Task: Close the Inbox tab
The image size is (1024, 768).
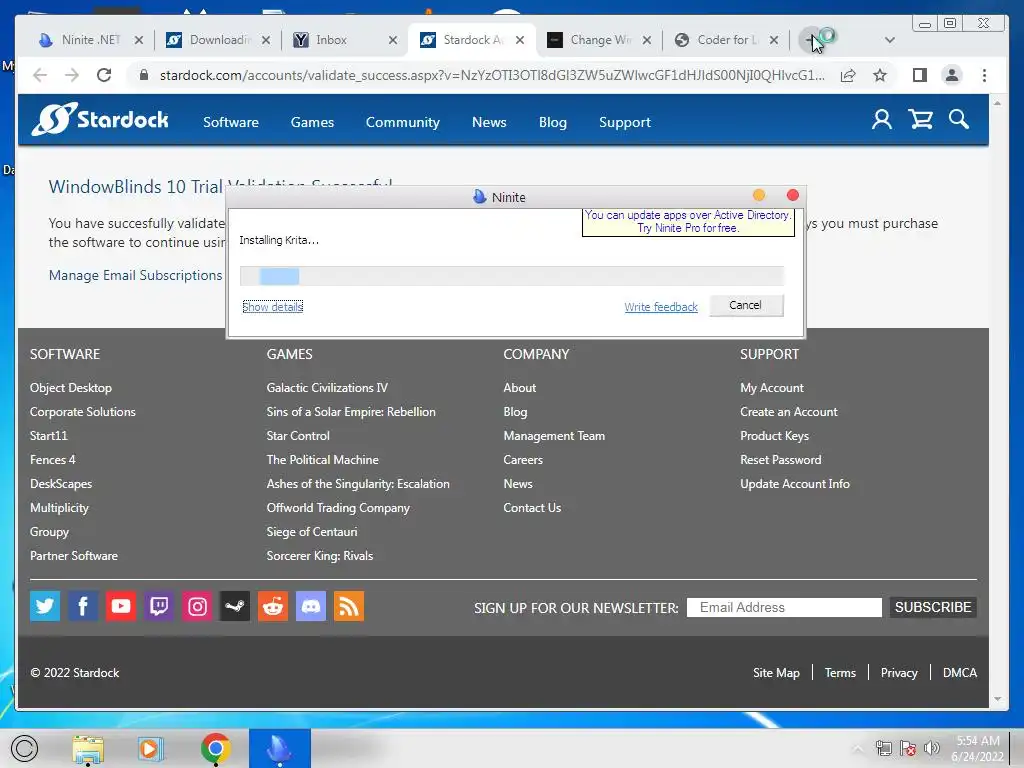Action: pos(392,40)
